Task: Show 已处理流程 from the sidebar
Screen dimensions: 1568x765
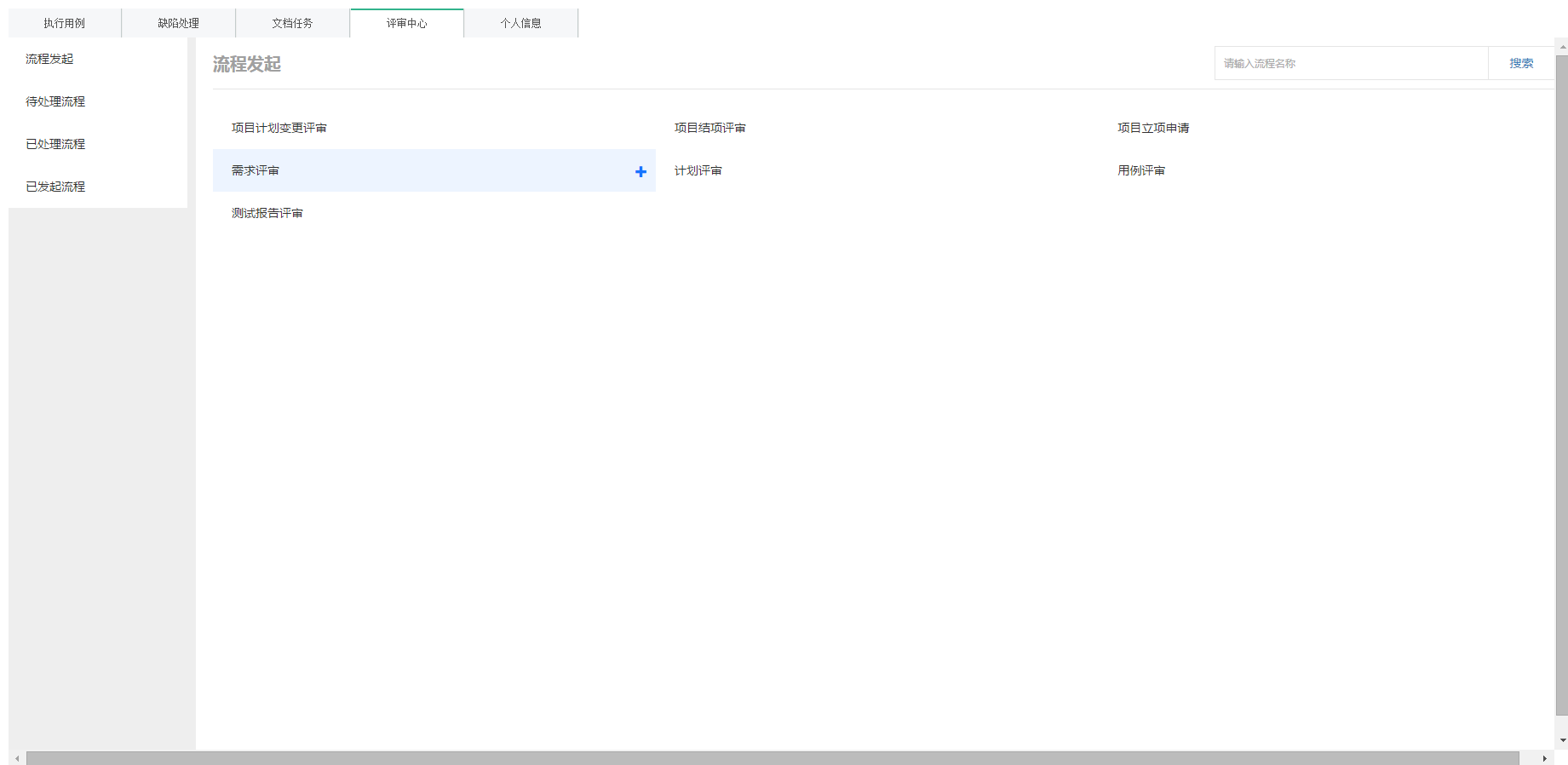Action: [55, 144]
